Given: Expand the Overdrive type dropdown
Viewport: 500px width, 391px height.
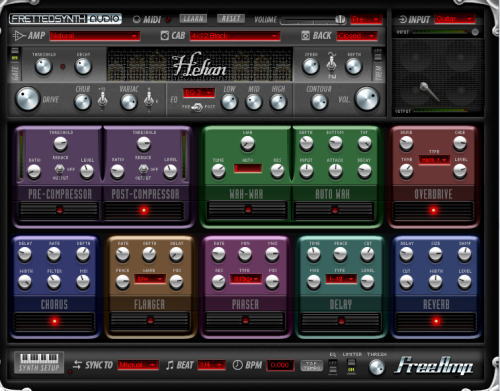Looking at the screenshot, I should point(434,160).
